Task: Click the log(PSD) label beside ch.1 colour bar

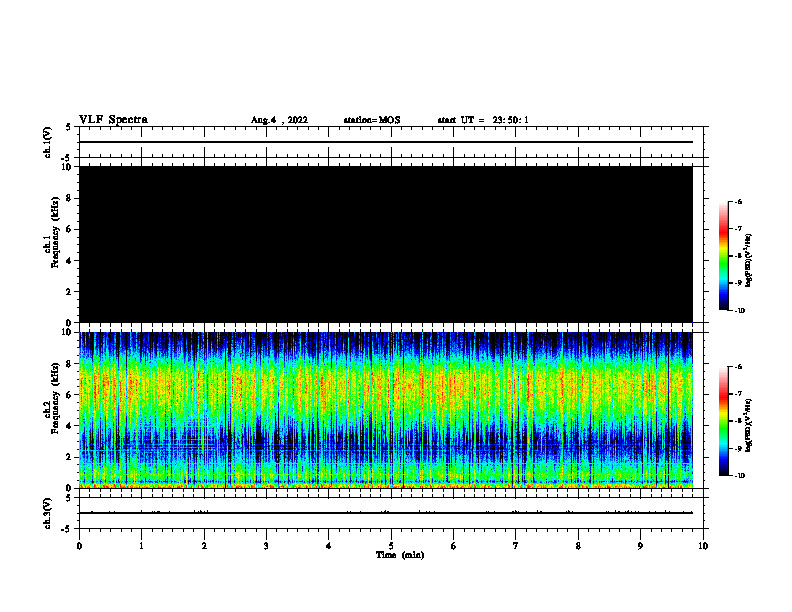Action: pyautogui.click(x=748, y=260)
